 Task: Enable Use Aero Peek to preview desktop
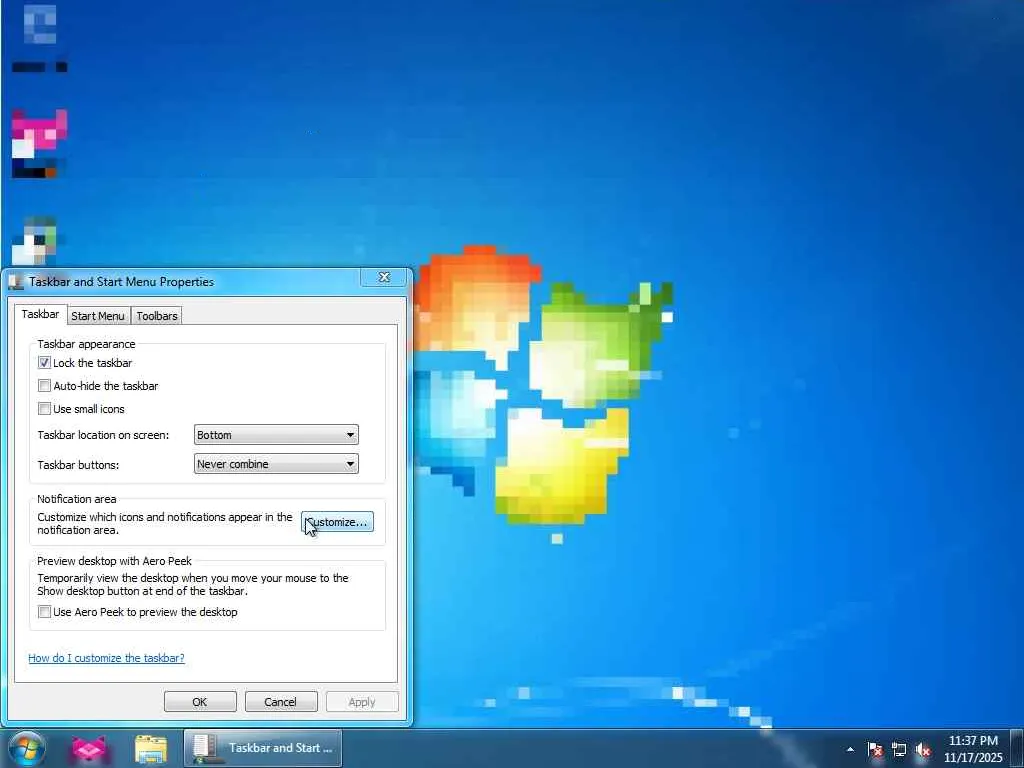pos(44,612)
